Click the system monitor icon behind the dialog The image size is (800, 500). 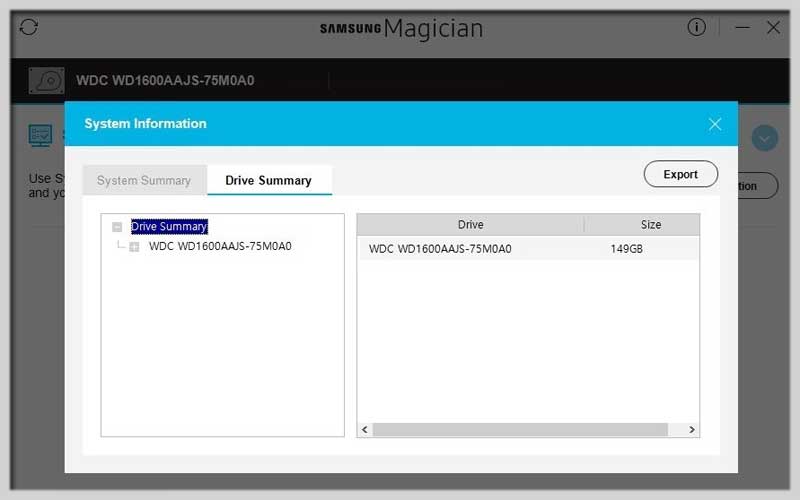[40, 136]
